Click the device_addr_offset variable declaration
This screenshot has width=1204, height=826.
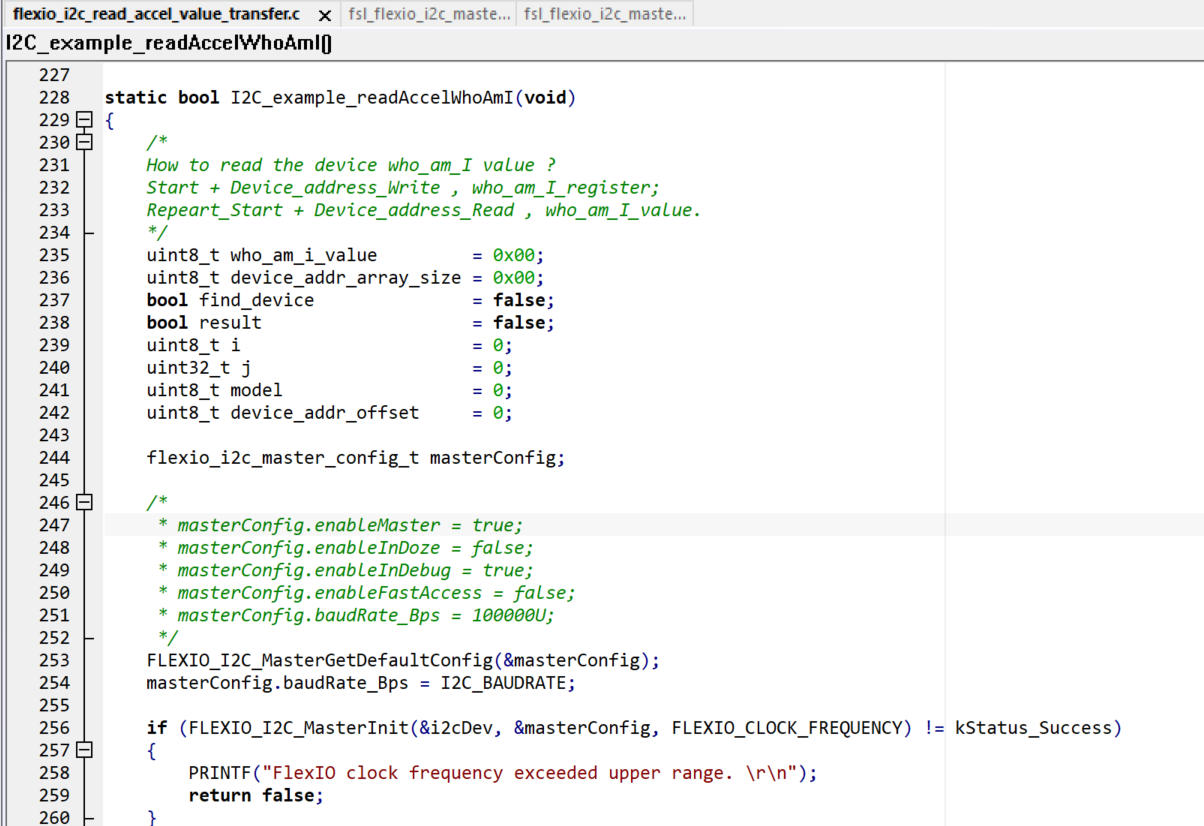pyautogui.click(x=324, y=413)
